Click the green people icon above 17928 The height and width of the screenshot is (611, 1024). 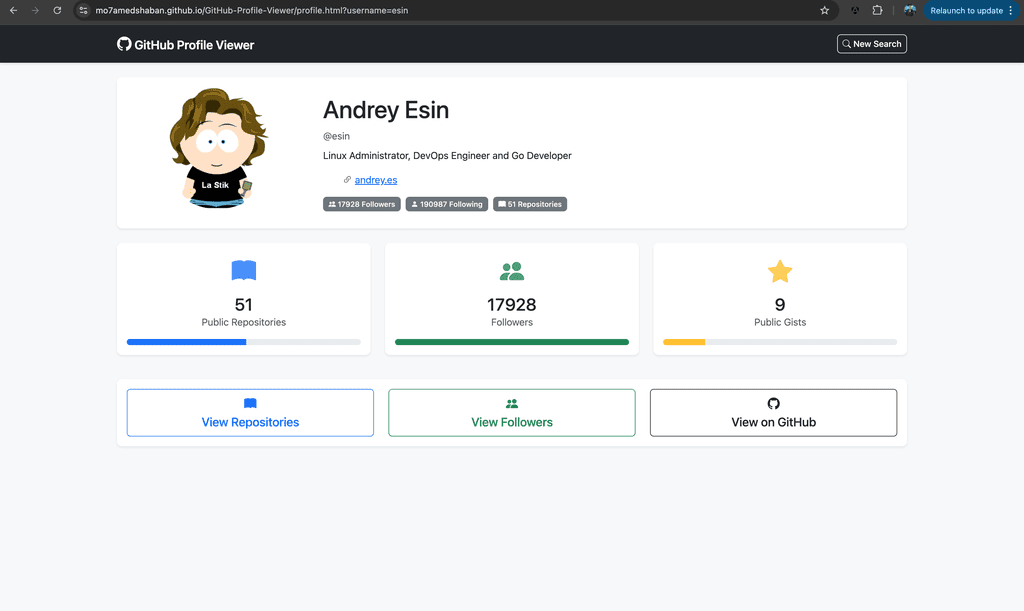tap(512, 271)
